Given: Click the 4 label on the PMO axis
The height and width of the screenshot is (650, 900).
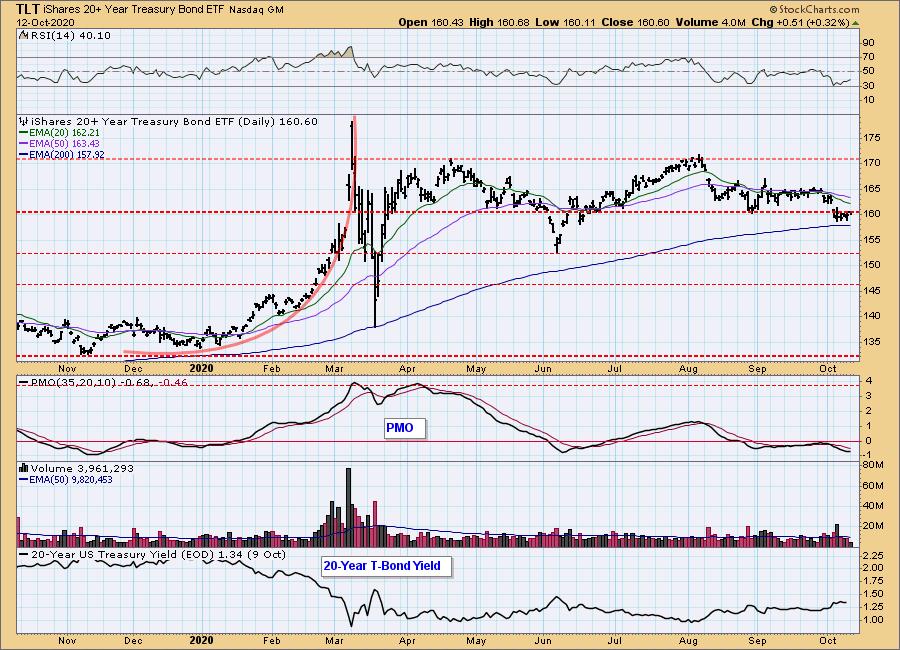Looking at the screenshot, I should (x=869, y=381).
